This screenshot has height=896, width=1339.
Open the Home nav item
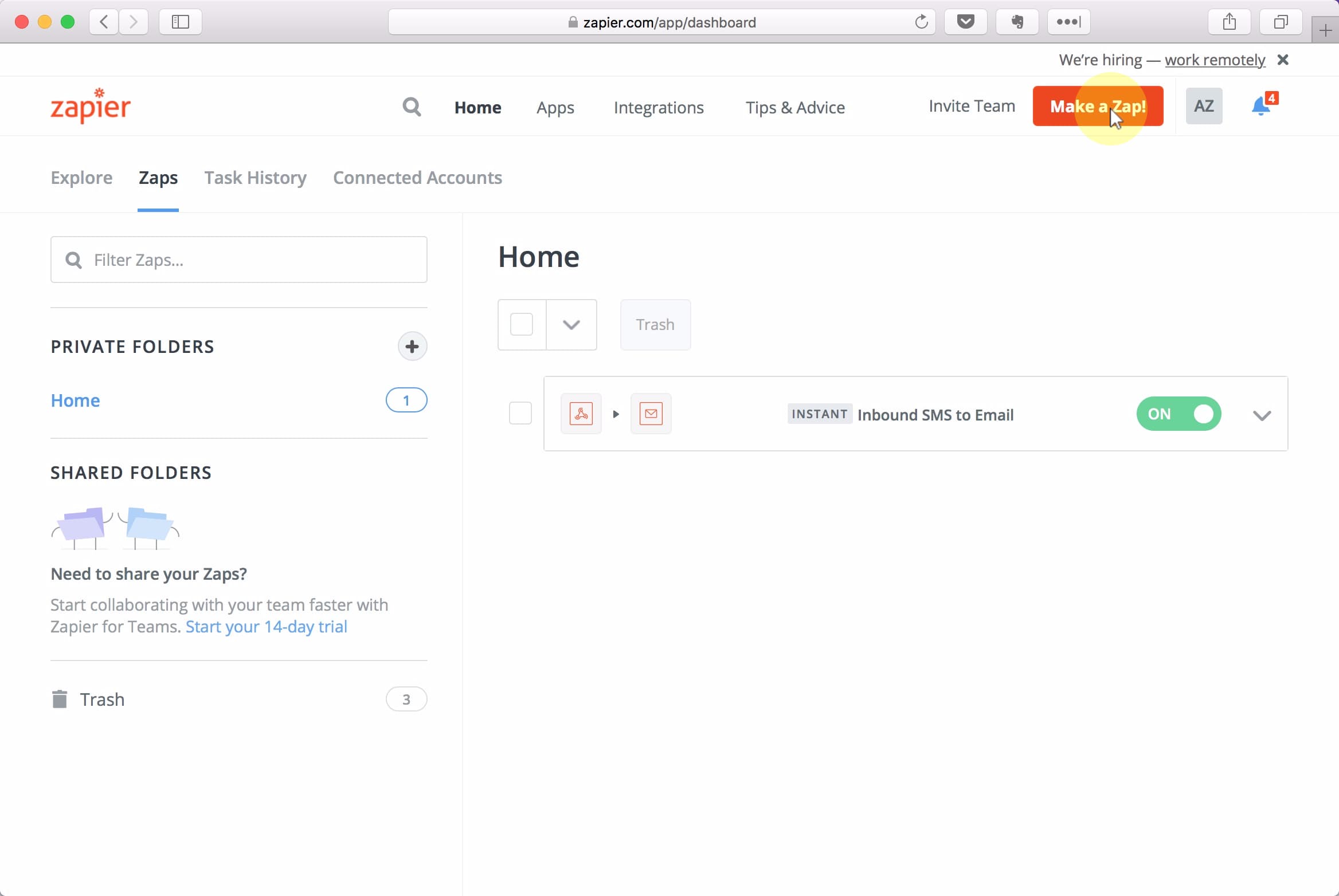477,107
